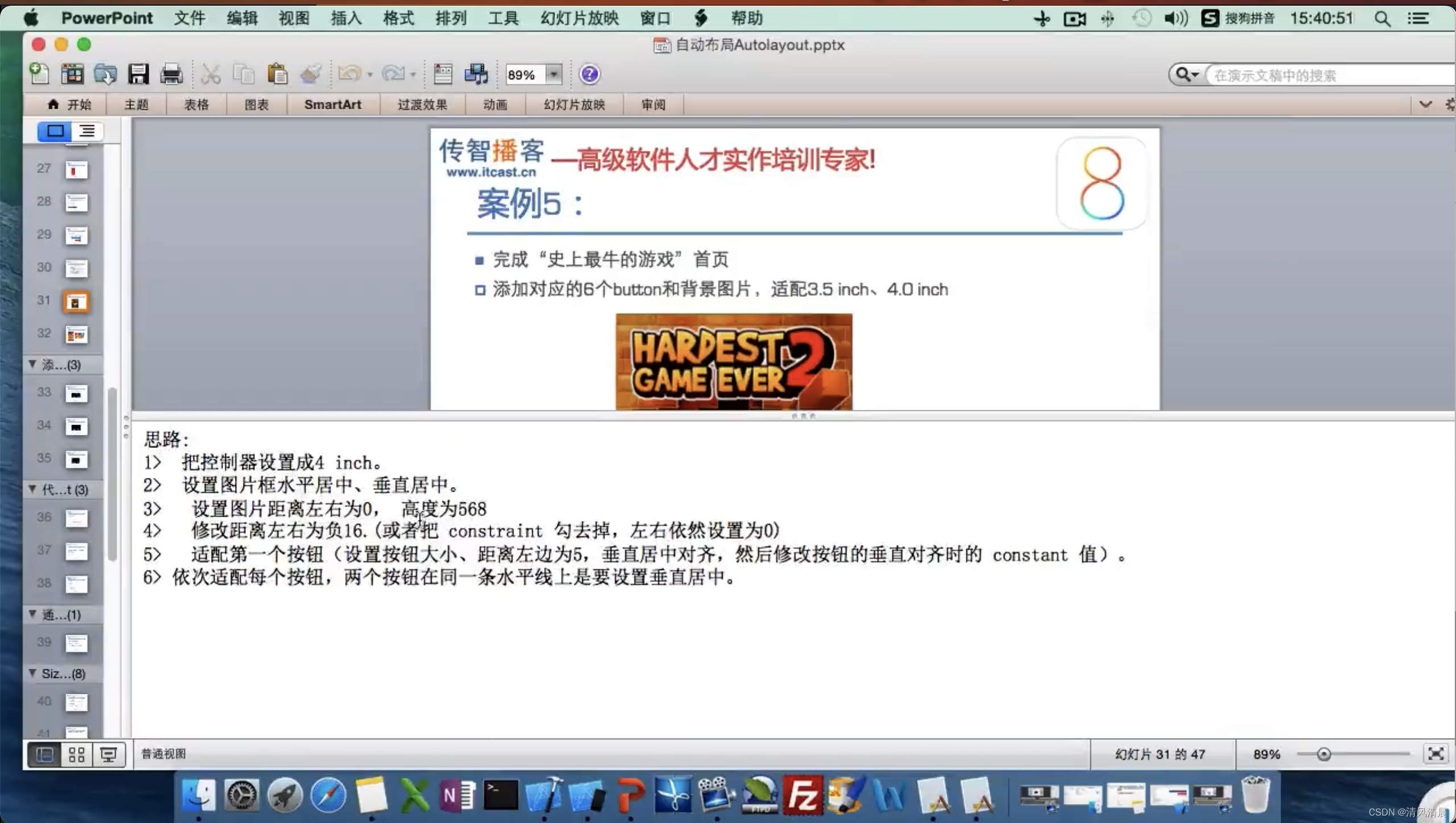Open the 89% zoom dropdown
Viewport: 1456px width, 823px height.
(x=553, y=74)
